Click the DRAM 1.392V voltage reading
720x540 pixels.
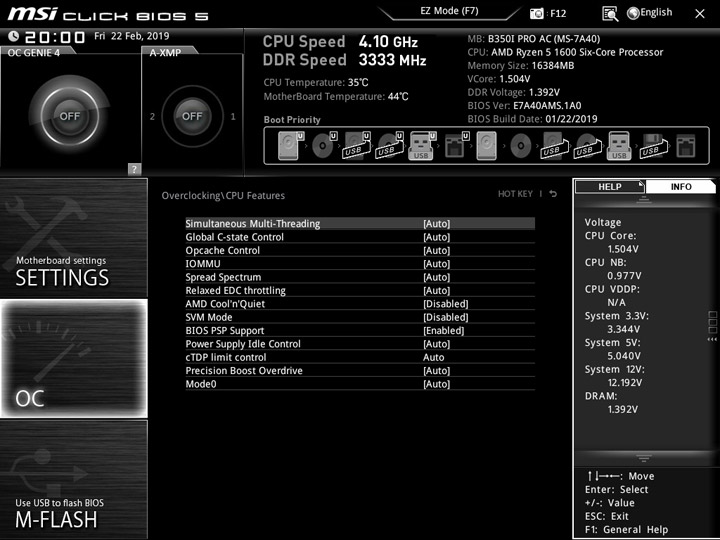(x=623, y=409)
